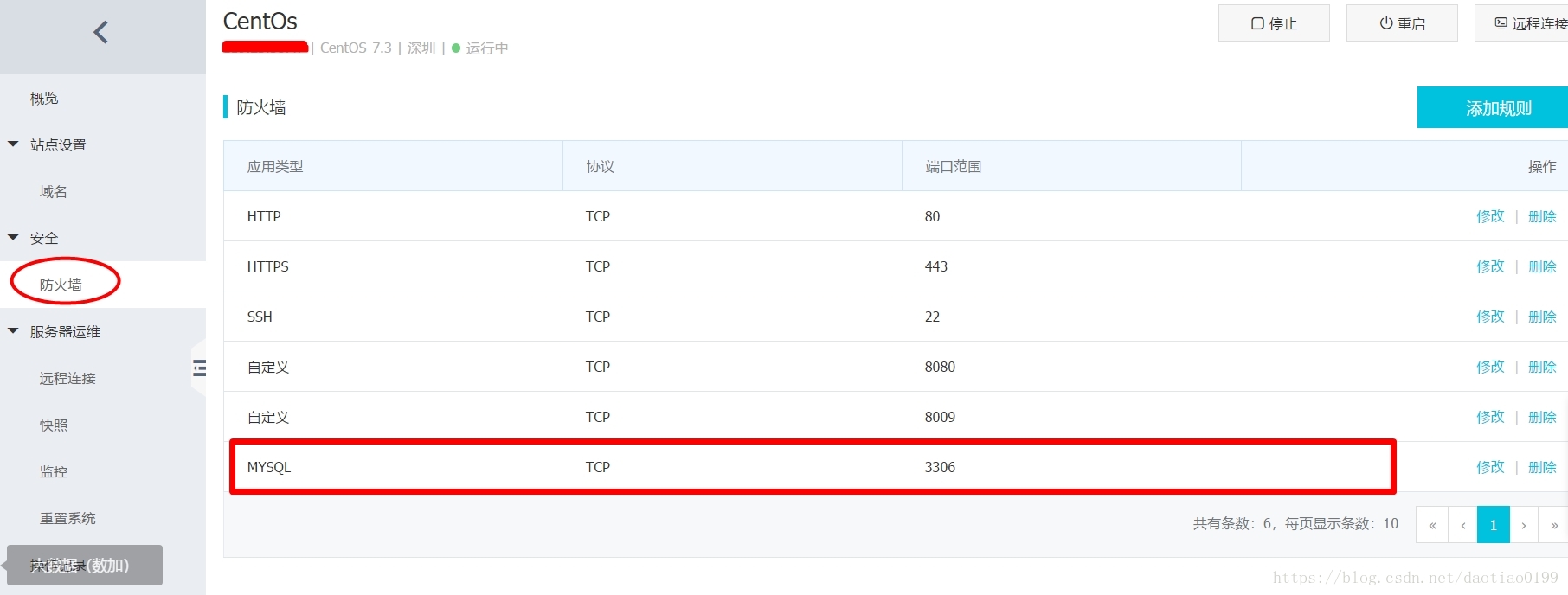Click the 运行中 running status indicator
The image size is (1568, 595).
[480, 48]
